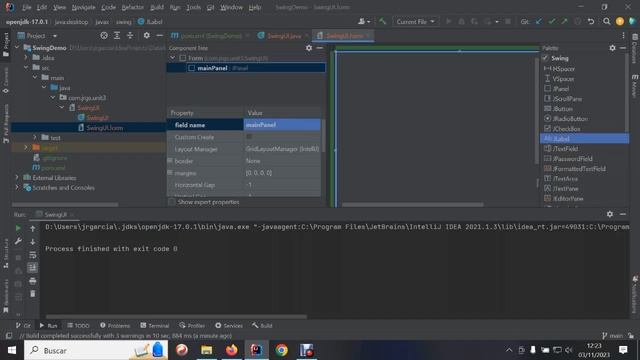This screenshot has width=640, height=360.
Task: Click Git push arrow icon
Action: (564, 21)
